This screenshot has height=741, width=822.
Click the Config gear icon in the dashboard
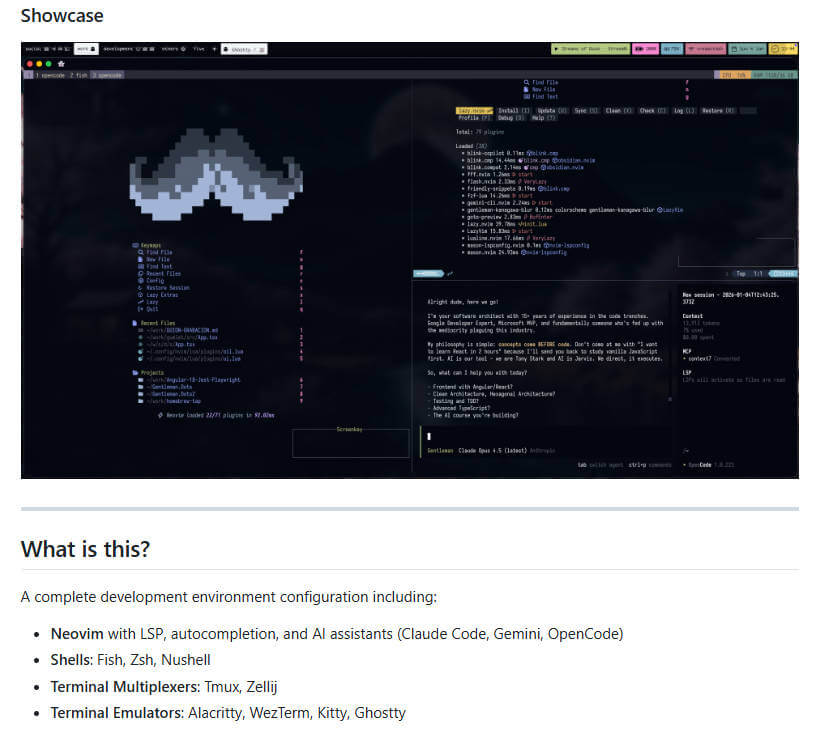(x=140, y=281)
